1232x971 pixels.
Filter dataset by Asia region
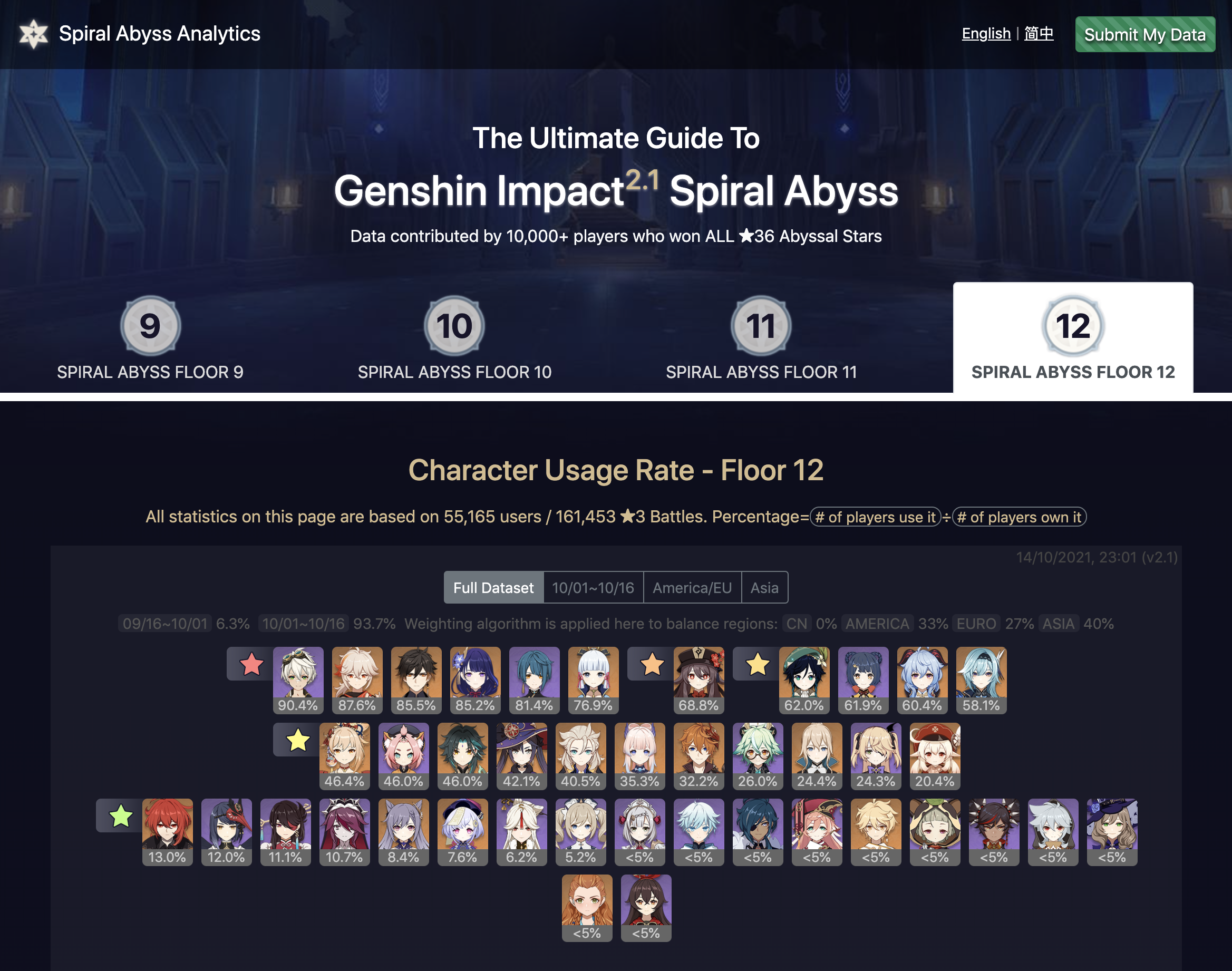tap(764, 587)
